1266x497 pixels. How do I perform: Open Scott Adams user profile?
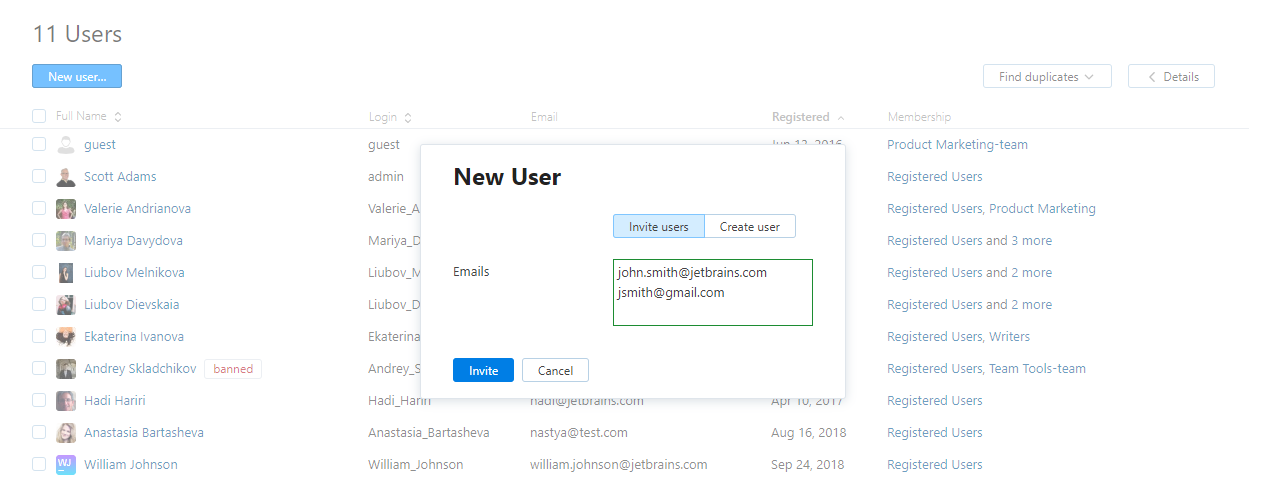(x=120, y=177)
